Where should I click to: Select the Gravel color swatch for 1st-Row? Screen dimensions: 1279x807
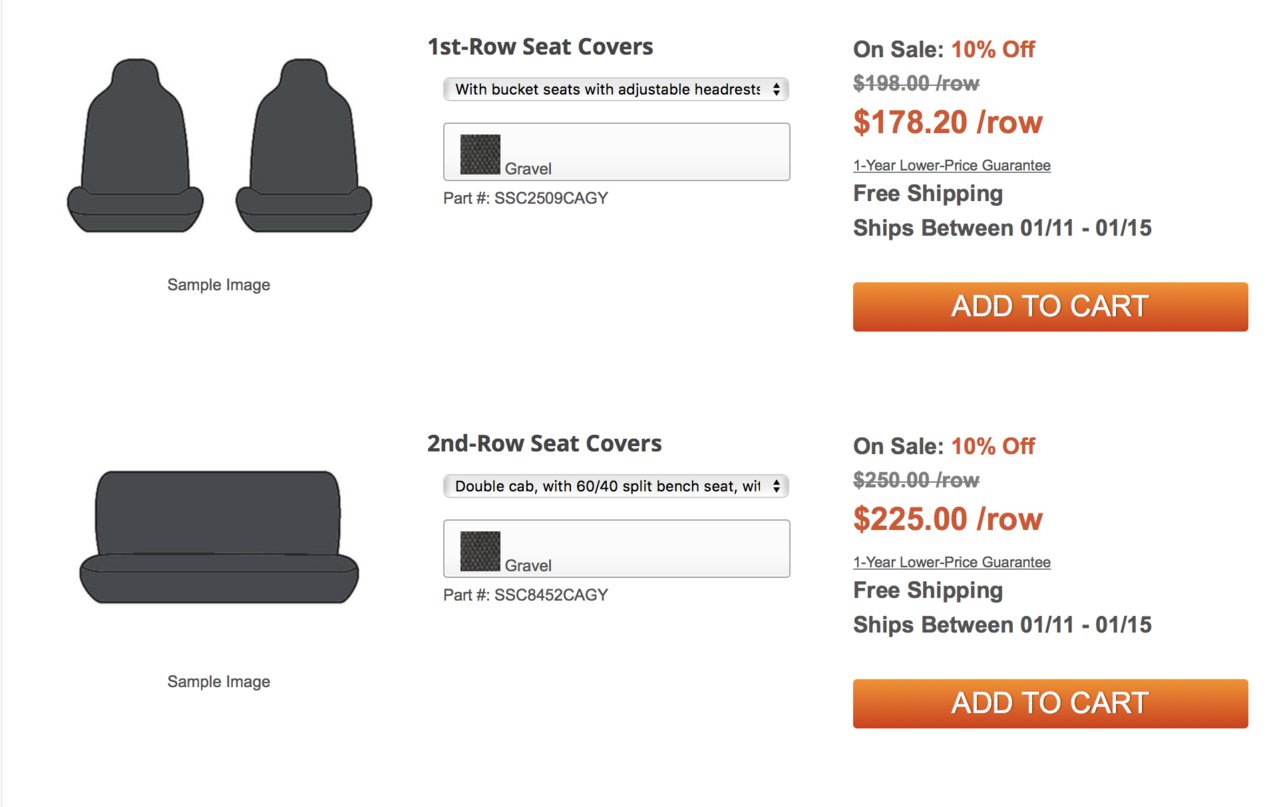(480, 155)
